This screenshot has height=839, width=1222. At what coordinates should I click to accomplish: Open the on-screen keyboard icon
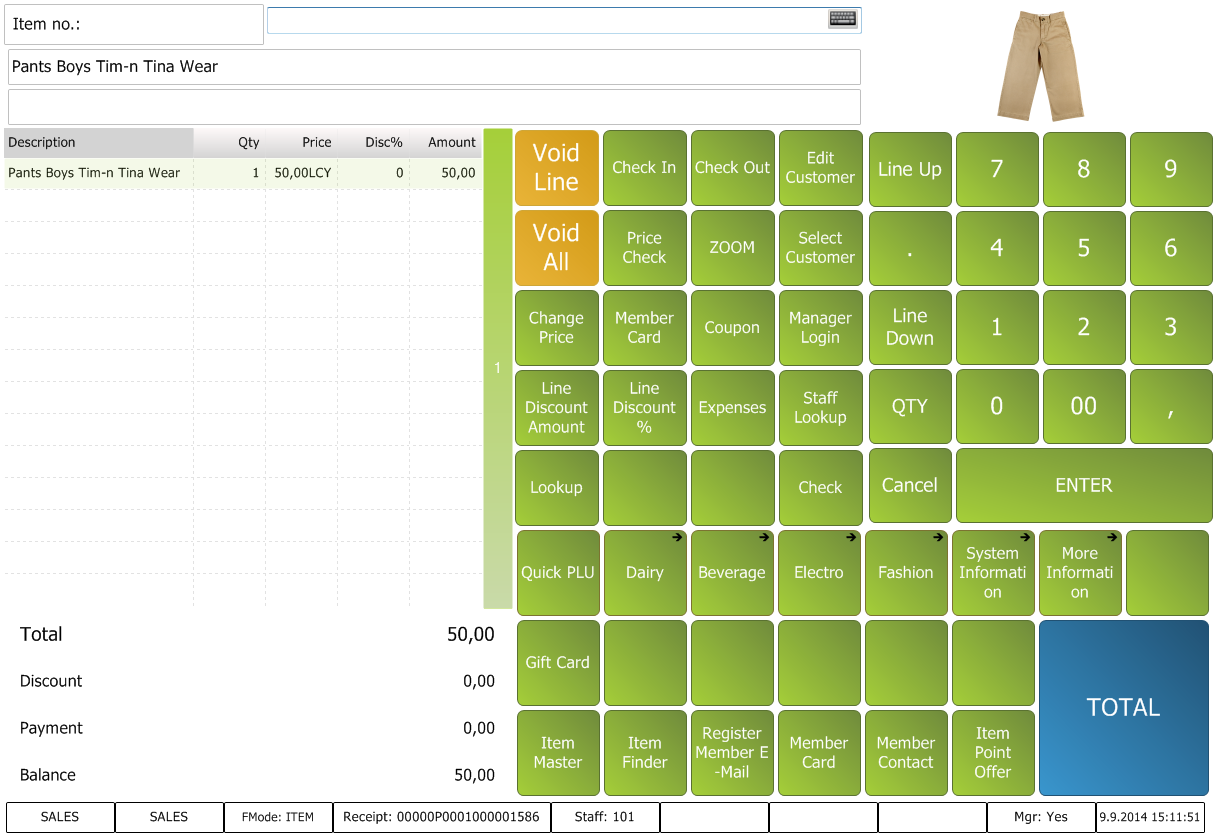[842, 19]
